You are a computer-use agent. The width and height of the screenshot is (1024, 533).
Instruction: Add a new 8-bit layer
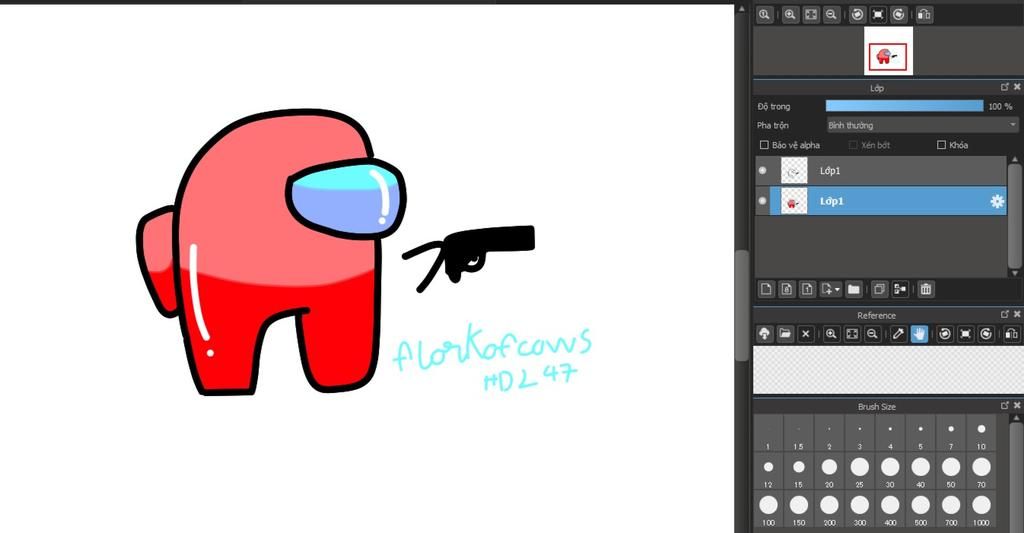787,289
